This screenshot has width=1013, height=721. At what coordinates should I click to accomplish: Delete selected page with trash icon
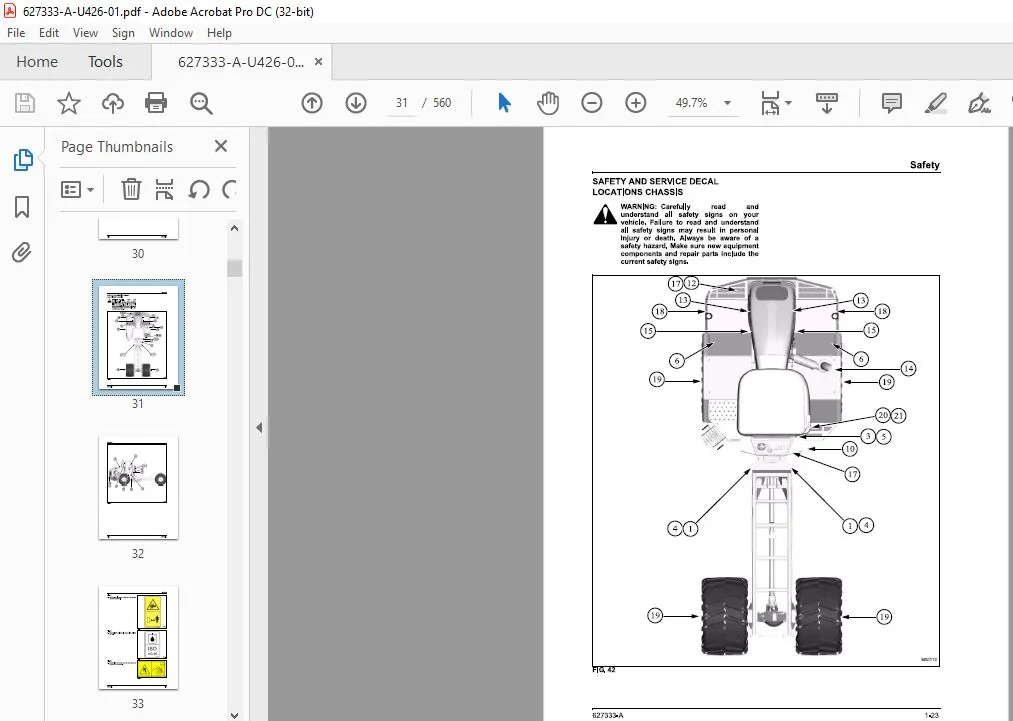(131, 189)
